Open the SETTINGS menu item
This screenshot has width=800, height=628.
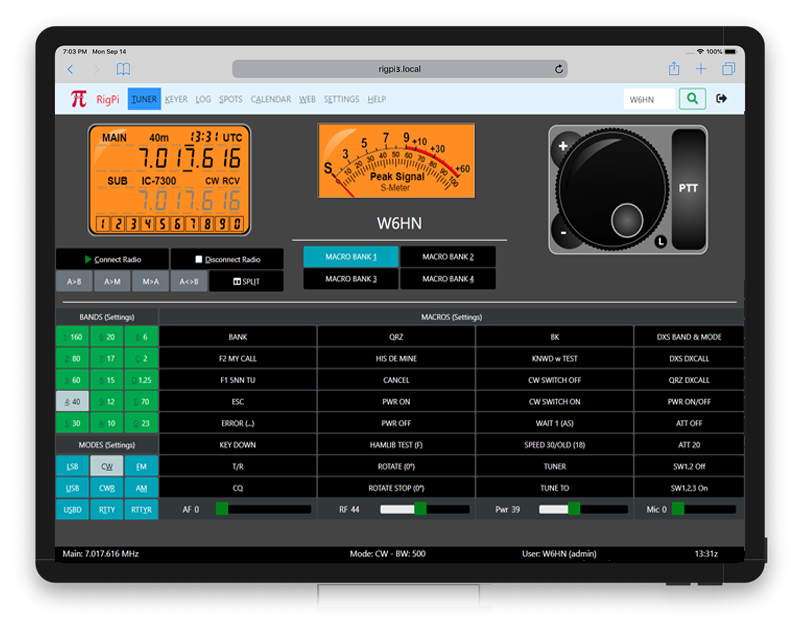(x=341, y=99)
